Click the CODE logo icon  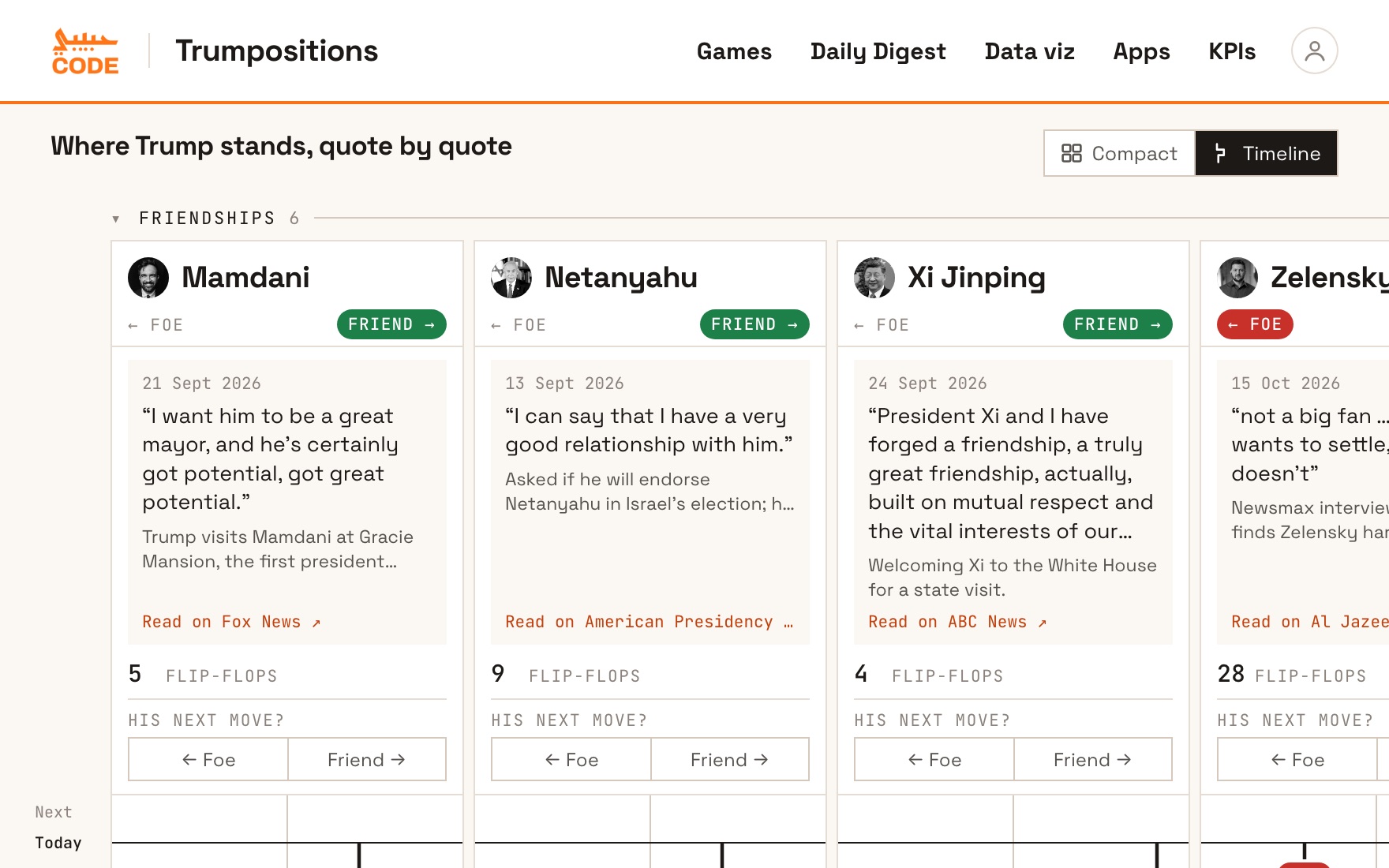coord(85,51)
